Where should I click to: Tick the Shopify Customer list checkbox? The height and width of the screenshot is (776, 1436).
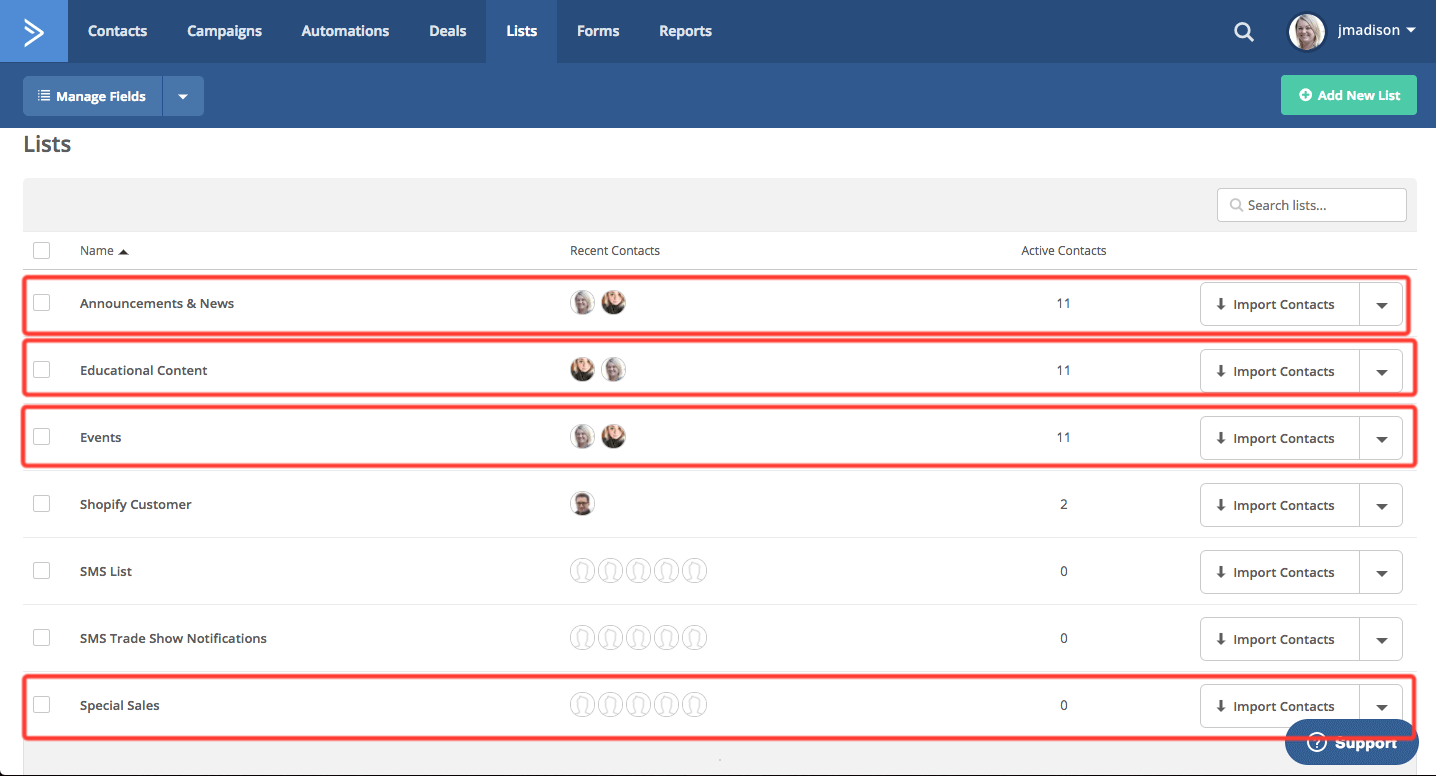[41, 504]
